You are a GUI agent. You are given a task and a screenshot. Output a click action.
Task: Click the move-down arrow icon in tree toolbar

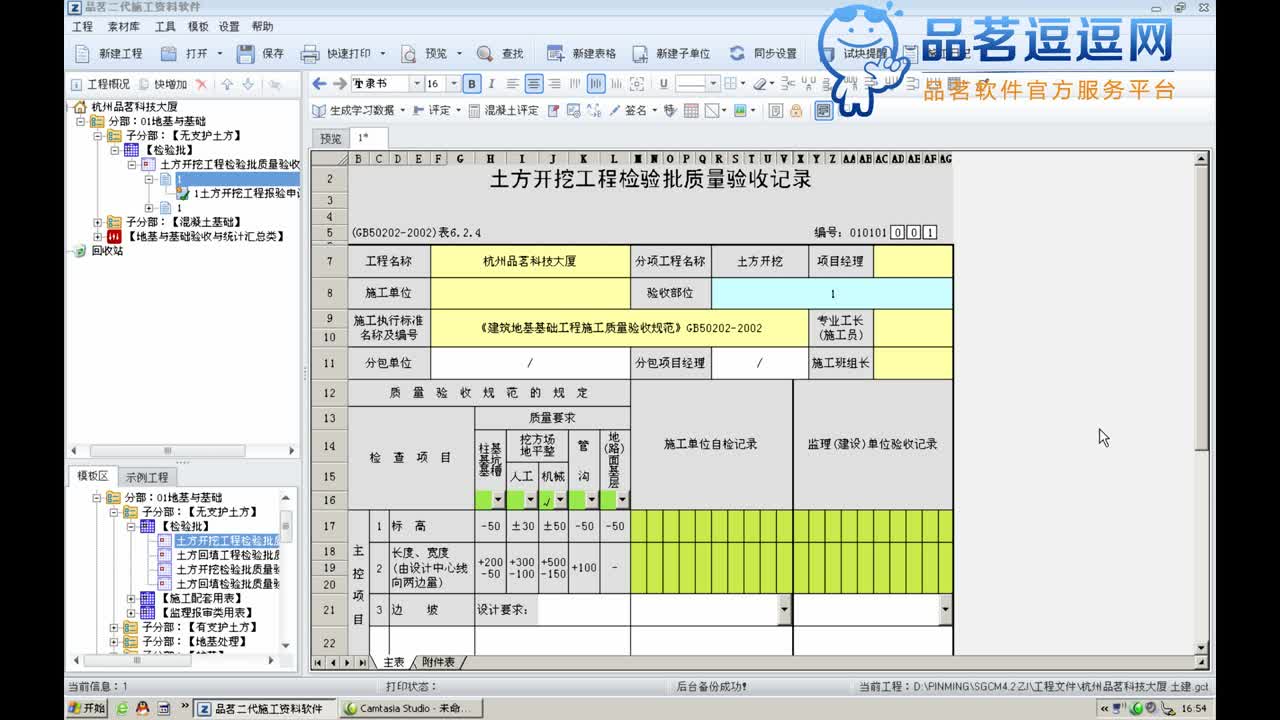coord(248,85)
